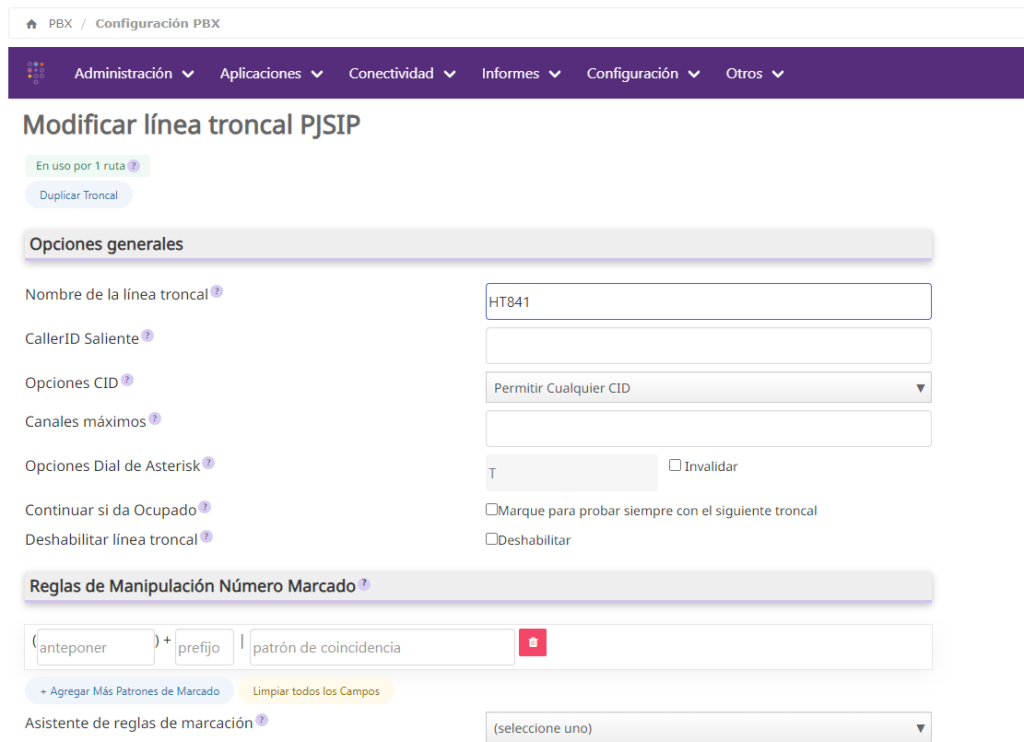Click the PBX logo icon in navbar
Screen dimensions: 1024x742
36,73
